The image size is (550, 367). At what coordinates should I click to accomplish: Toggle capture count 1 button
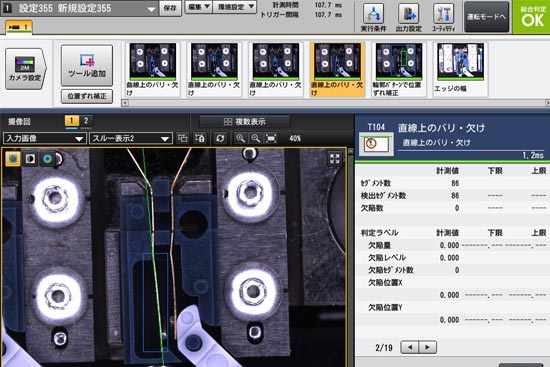(x=72, y=121)
